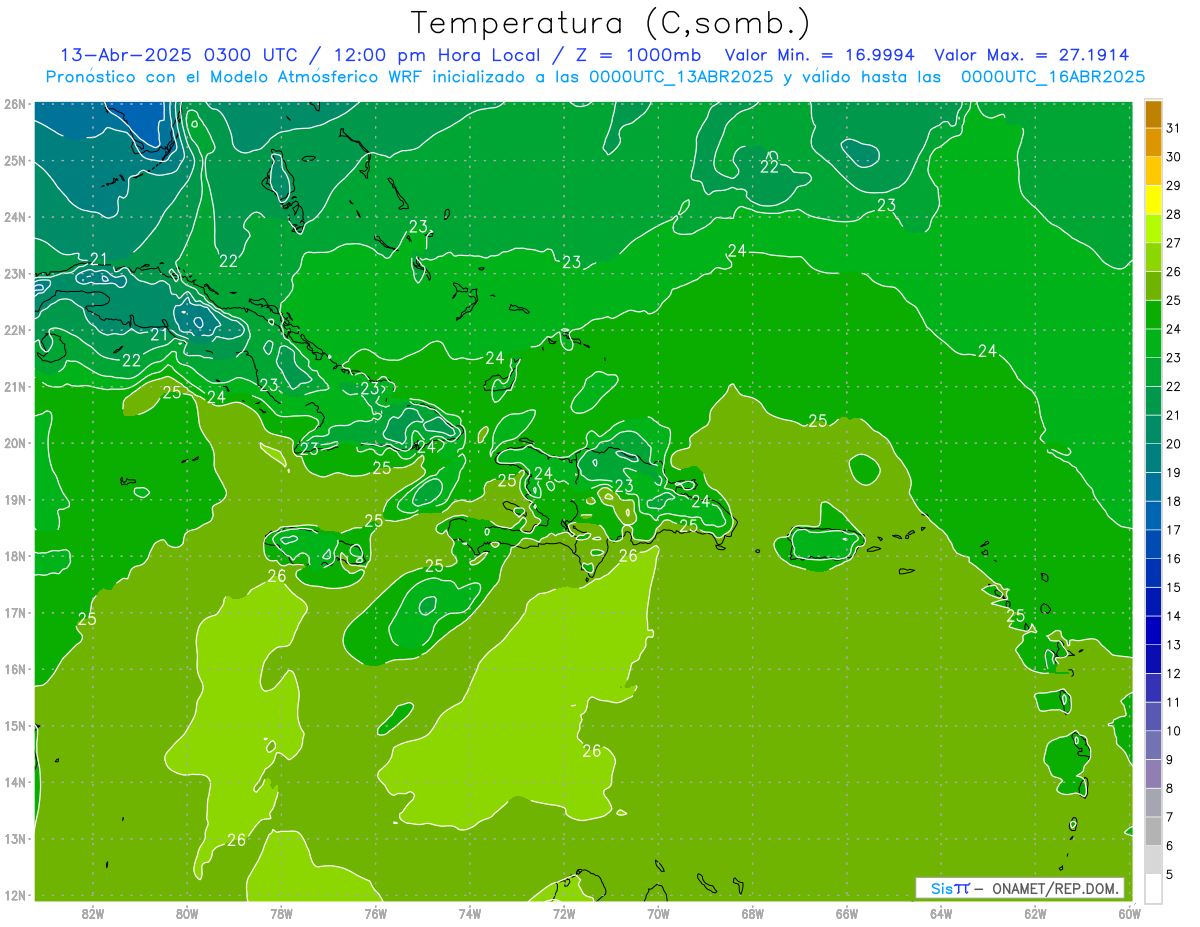Click the "0000UTC_16ABR2025" valid-until time
The height and width of the screenshot is (927, 1200).
coord(1053,77)
